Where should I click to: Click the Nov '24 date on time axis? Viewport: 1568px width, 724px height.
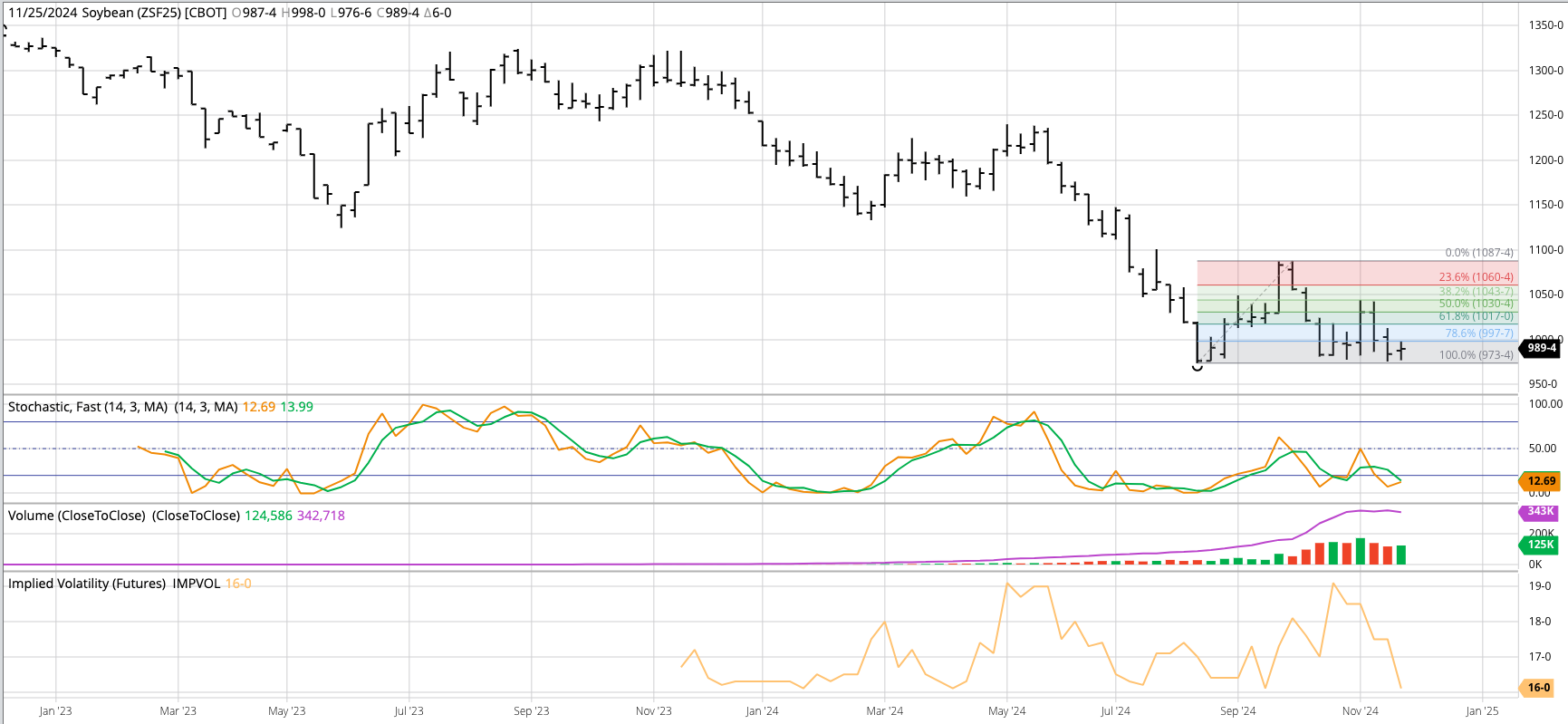pyautogui.click(x=1360, y=711)
